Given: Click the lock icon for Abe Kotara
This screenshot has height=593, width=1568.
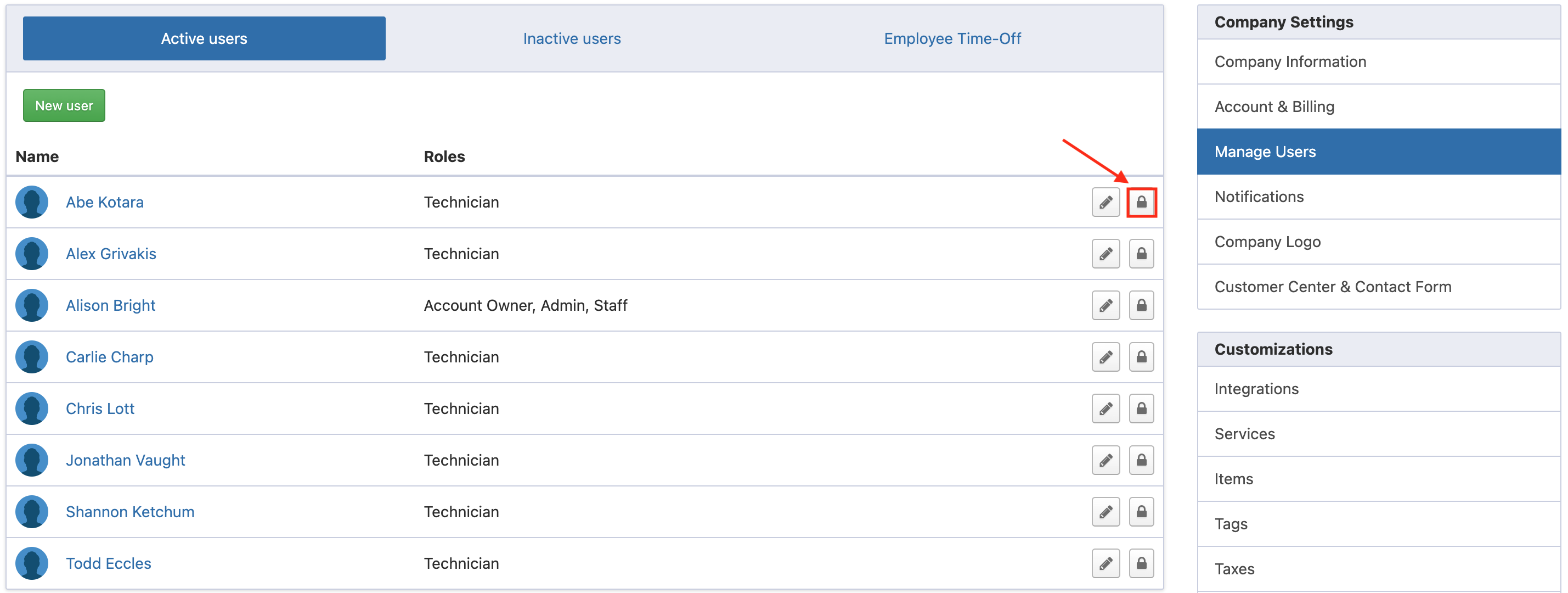Looking at the screenshot, I should (x=1141, y=203).
